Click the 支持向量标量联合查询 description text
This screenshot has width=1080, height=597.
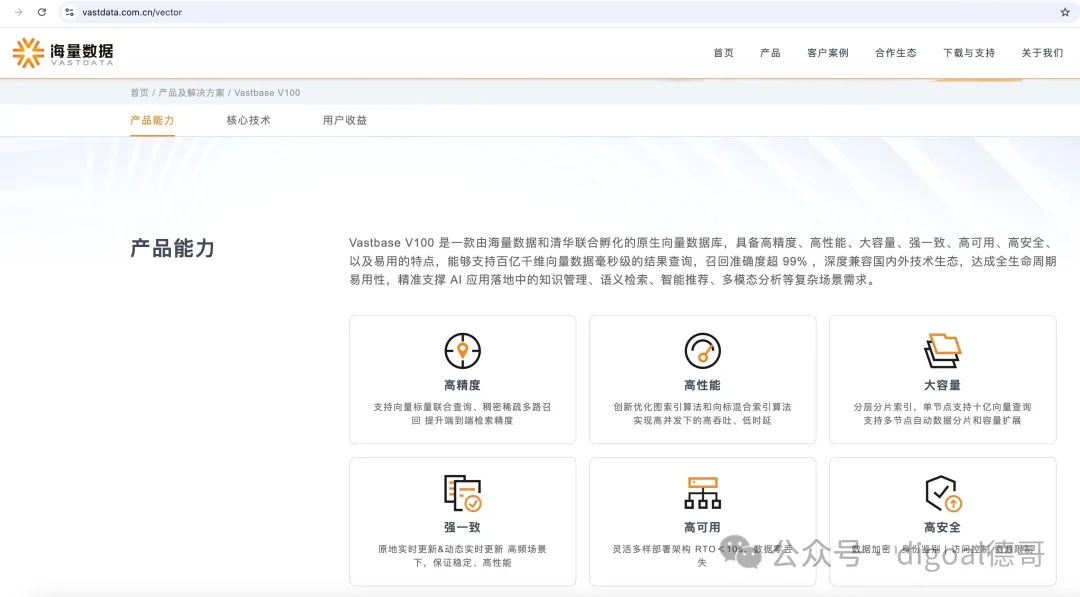(x=462, y=414)
